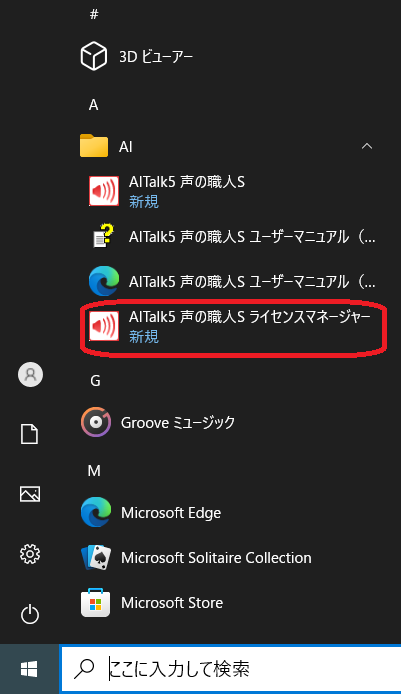Viewport: 401px width, 694px height.
Task: Click the Microsoft Store label
Action: [172, 603]
